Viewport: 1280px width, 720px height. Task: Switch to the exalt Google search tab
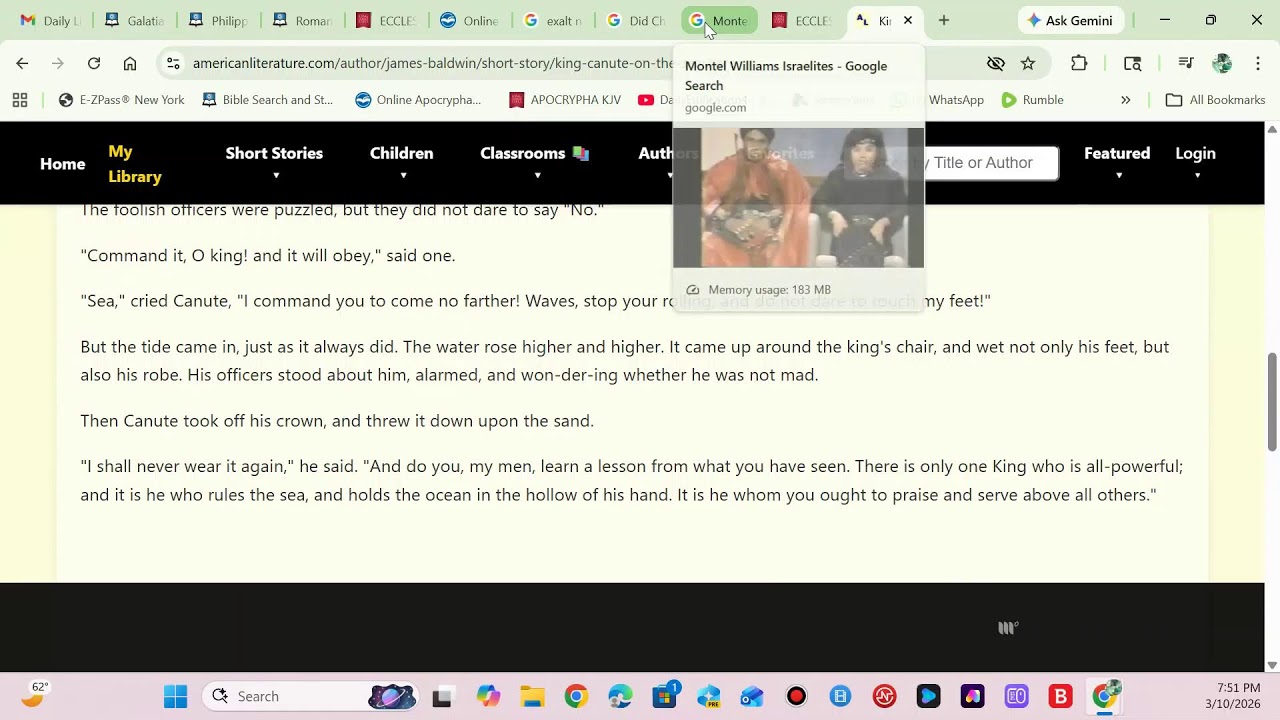[552, 20]
